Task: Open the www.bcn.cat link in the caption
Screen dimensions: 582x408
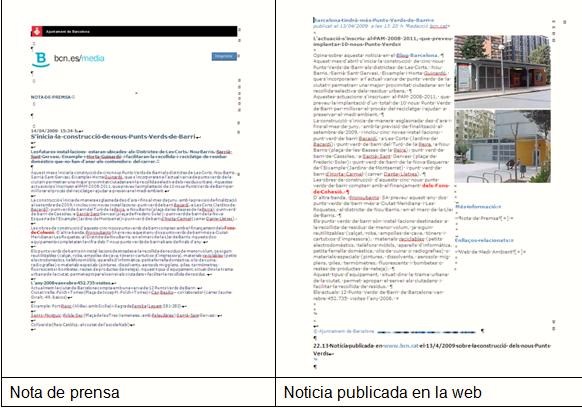Action: [x=400, y=346]
